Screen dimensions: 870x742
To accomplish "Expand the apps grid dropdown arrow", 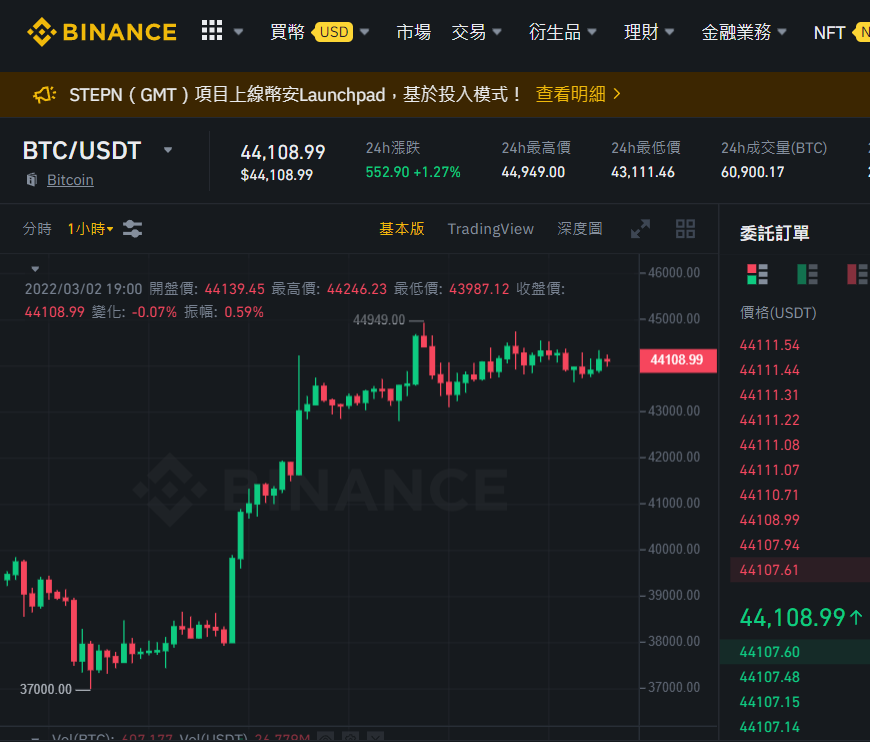I will (239, 32).
